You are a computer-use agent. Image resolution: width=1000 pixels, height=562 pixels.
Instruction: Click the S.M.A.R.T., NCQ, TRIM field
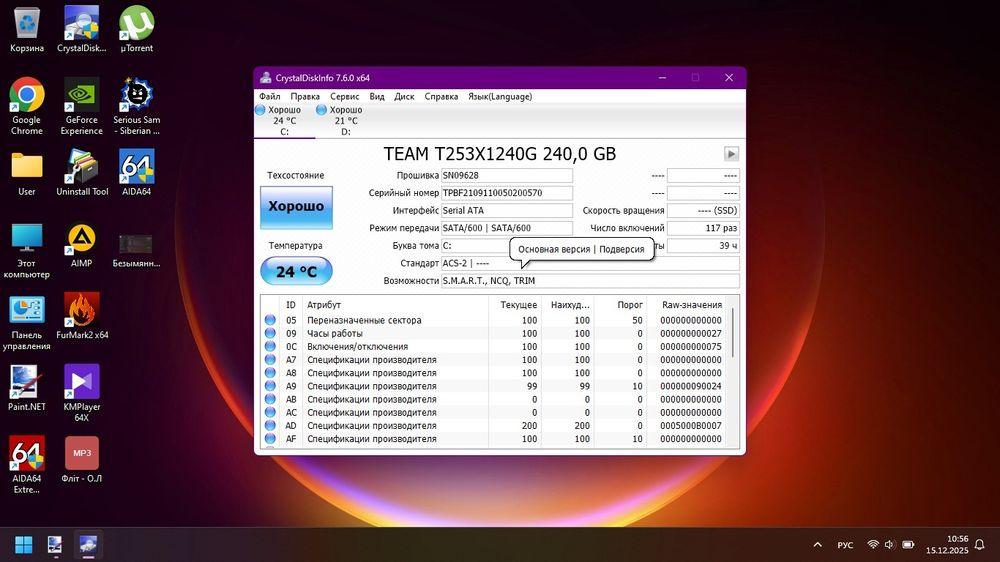pyautogui.click(x=590, y=281)
